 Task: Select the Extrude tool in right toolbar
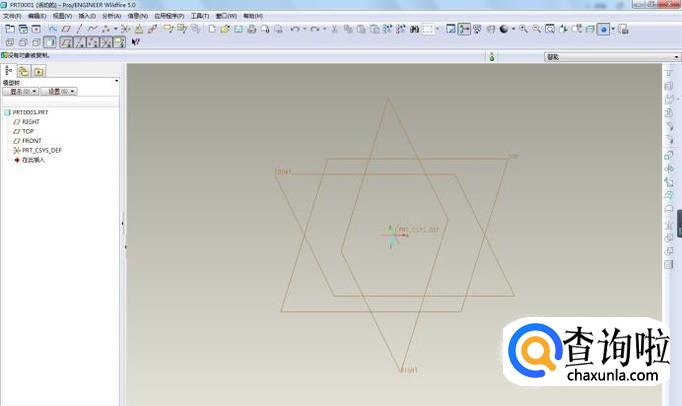coord(669,155)
